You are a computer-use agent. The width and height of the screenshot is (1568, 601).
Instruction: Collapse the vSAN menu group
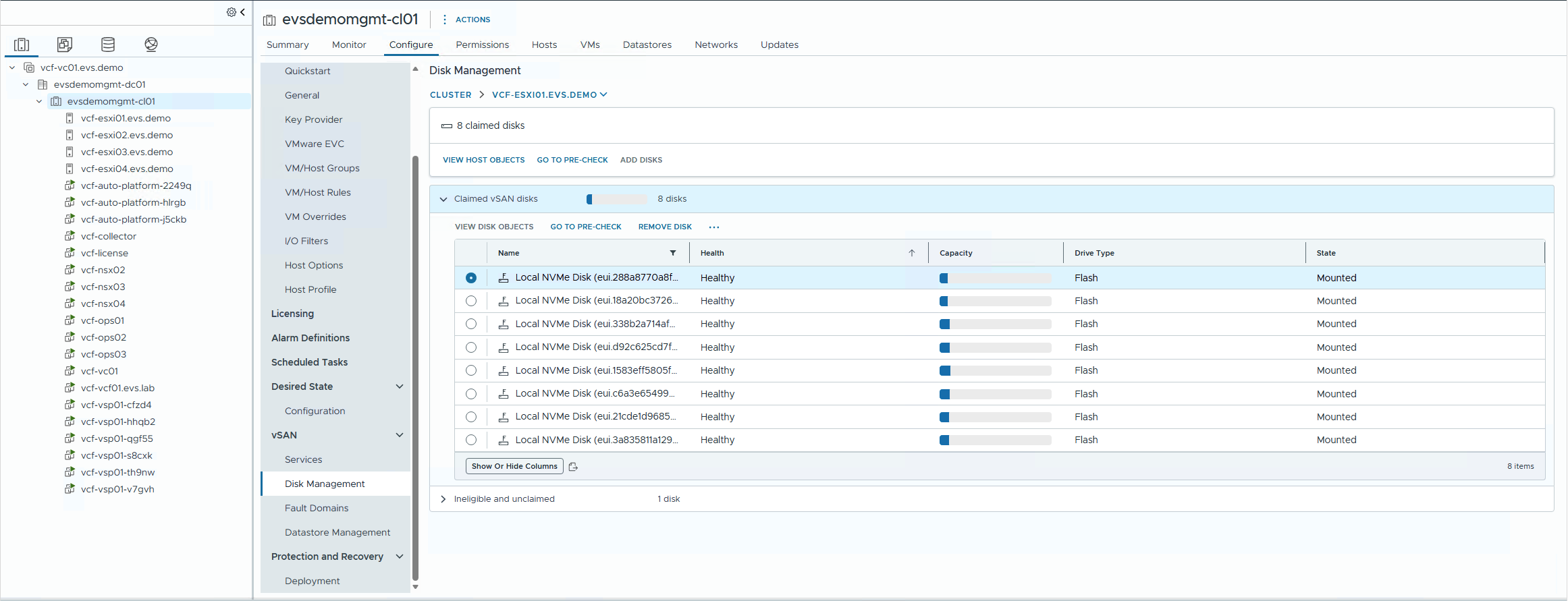coord(400,435)
